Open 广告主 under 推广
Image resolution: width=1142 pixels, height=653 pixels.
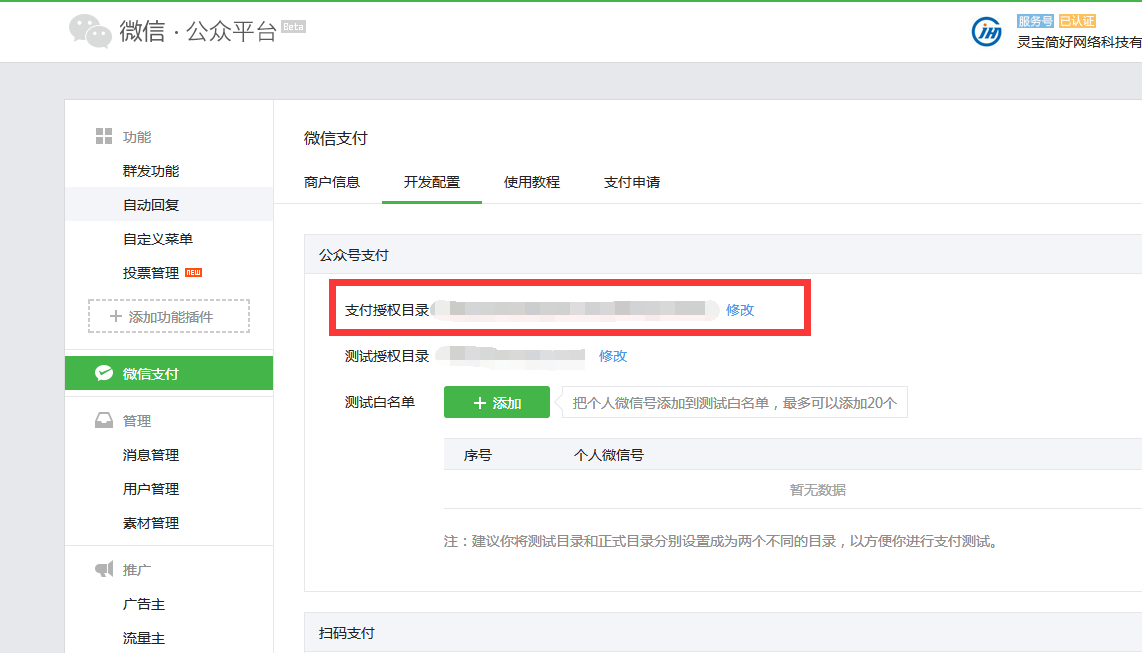click(144, 604)
